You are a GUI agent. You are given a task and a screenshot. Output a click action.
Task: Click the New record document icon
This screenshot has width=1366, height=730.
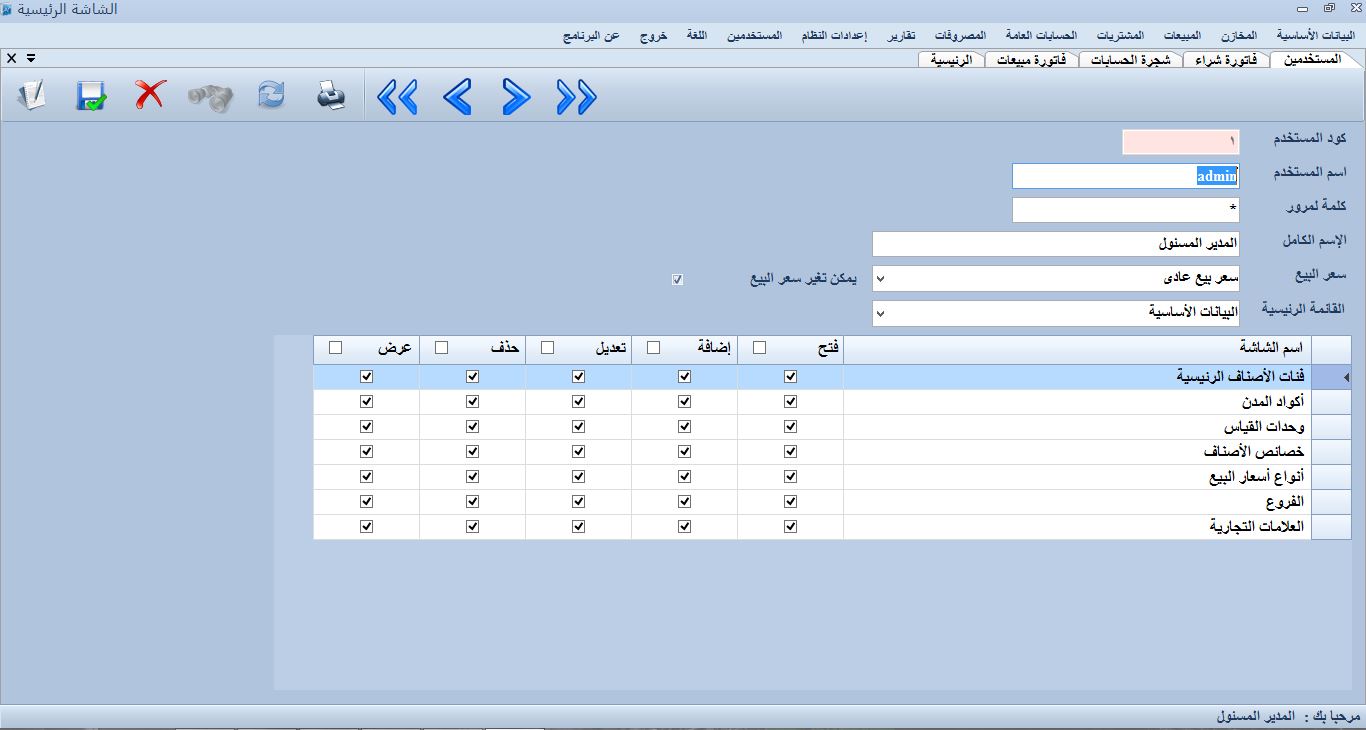[32, 96]
